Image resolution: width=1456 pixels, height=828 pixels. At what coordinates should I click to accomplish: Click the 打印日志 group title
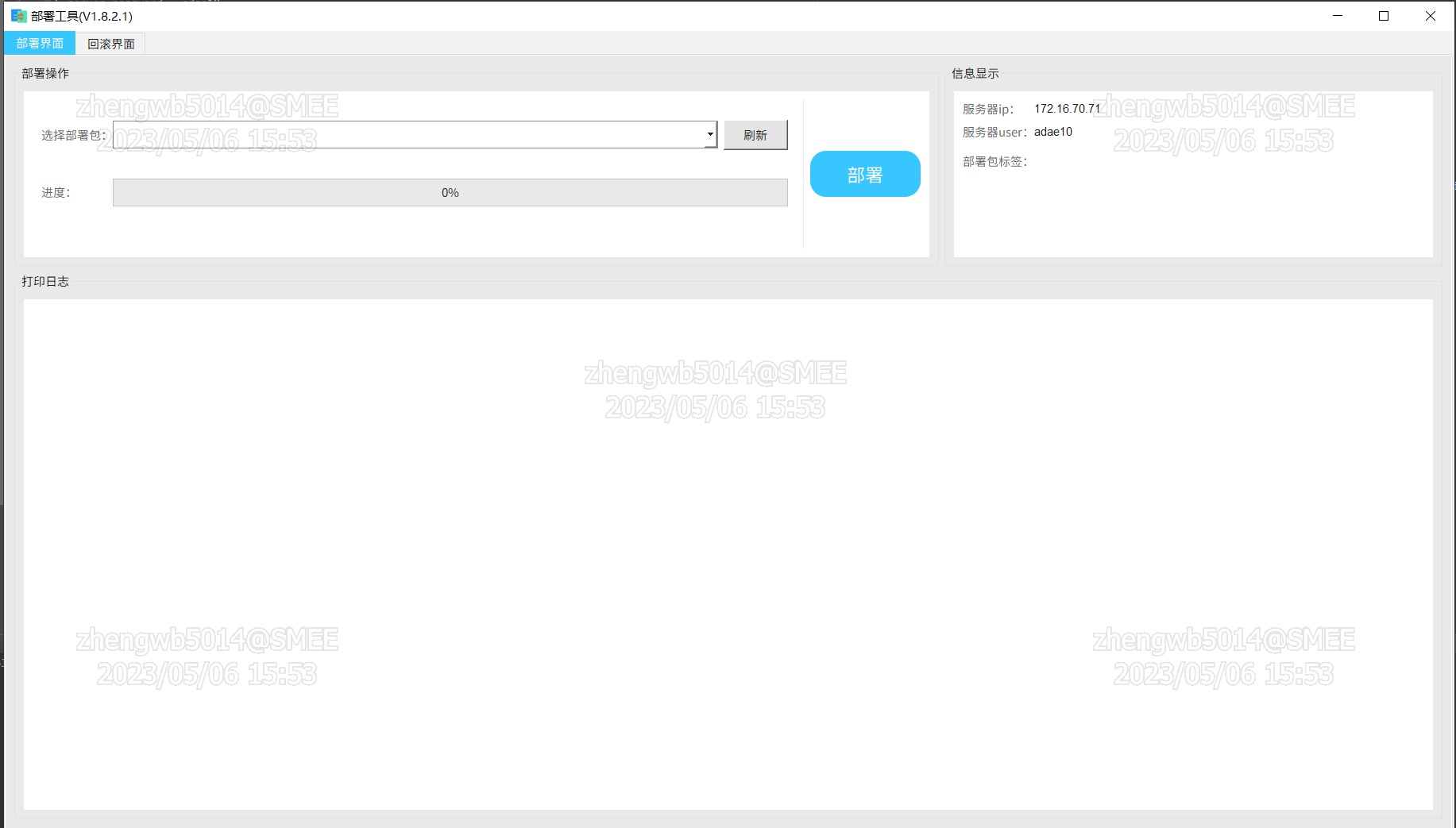point(45,282)
